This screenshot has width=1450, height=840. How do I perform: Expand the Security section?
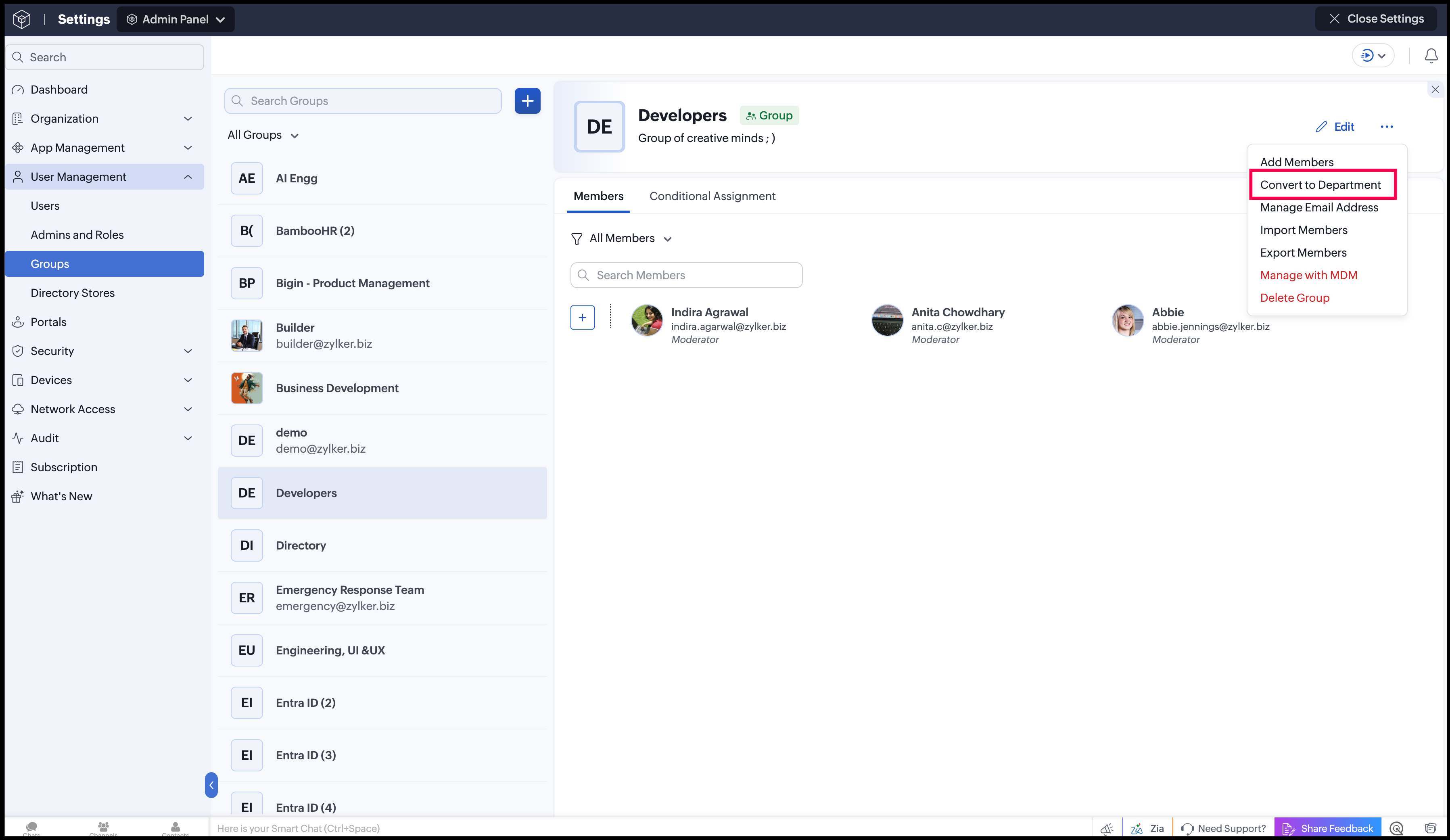(105, 351)
